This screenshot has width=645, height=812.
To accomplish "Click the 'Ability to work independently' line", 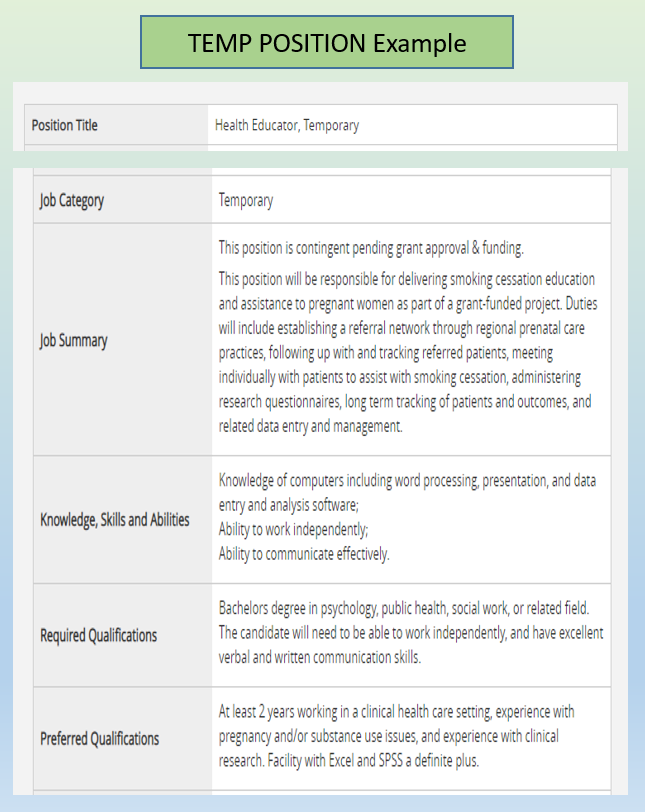I will [x=294, y=529].
